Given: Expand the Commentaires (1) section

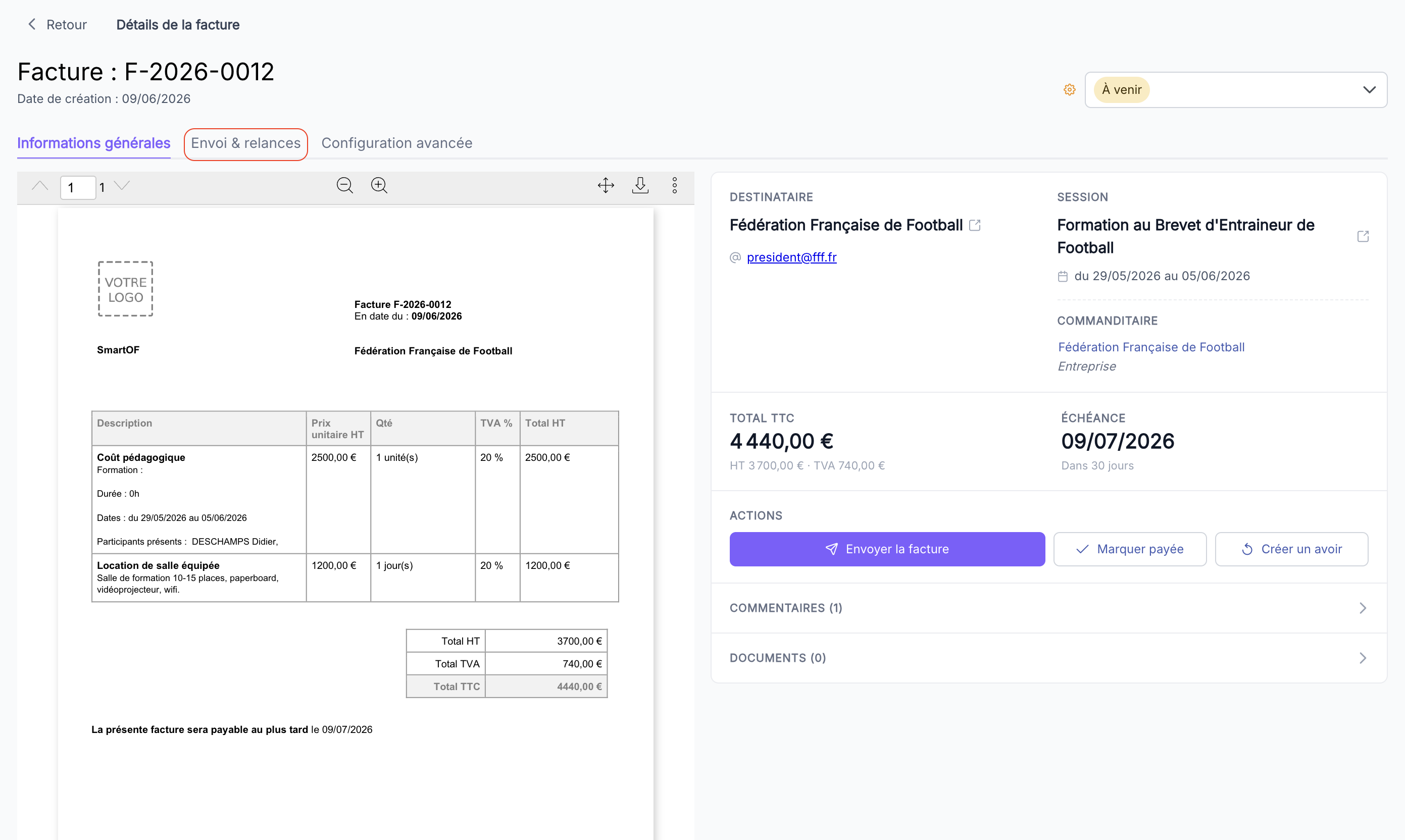Looking at the screenshot, I should click(1049, 608).
